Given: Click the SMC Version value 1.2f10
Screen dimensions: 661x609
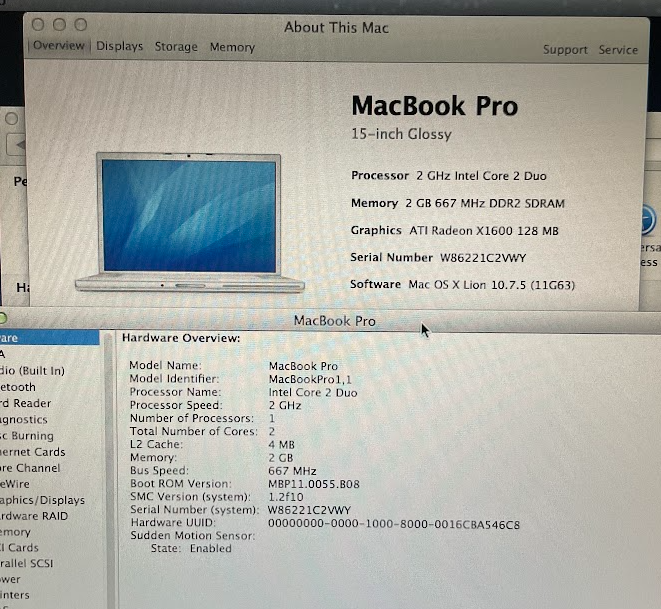Looking at the screenshot, I should tap(286, 497).
